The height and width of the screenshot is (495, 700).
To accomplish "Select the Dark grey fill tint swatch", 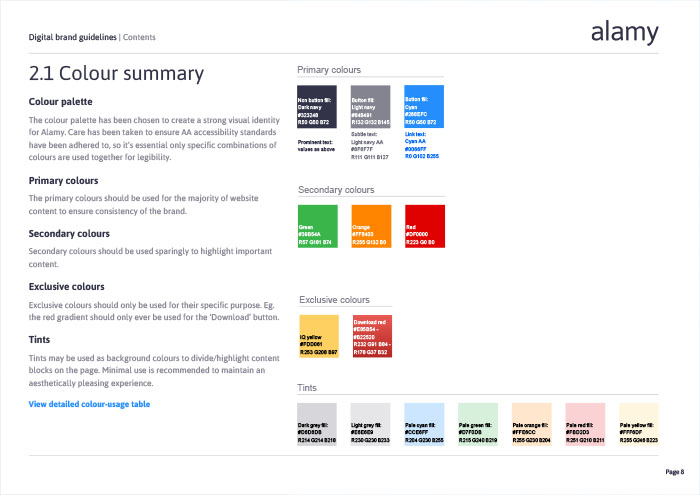I will 317,424.
